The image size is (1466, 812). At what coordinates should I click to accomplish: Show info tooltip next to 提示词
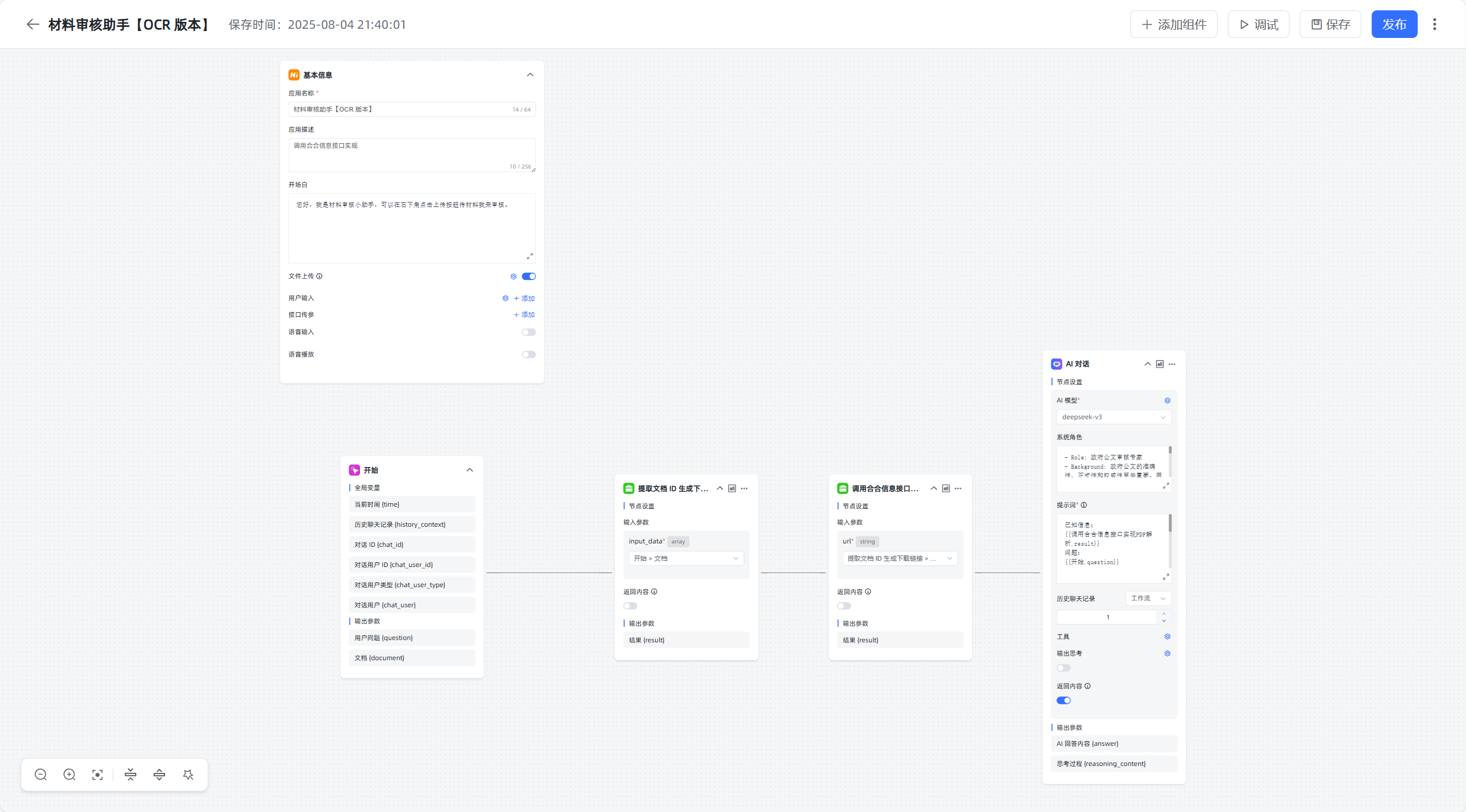click(x=1084, y=505)
